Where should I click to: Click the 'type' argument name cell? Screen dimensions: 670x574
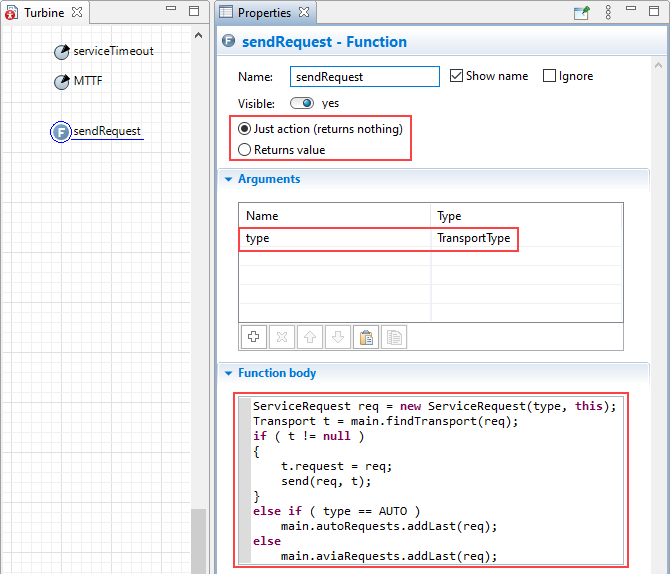tap(335, 238)
